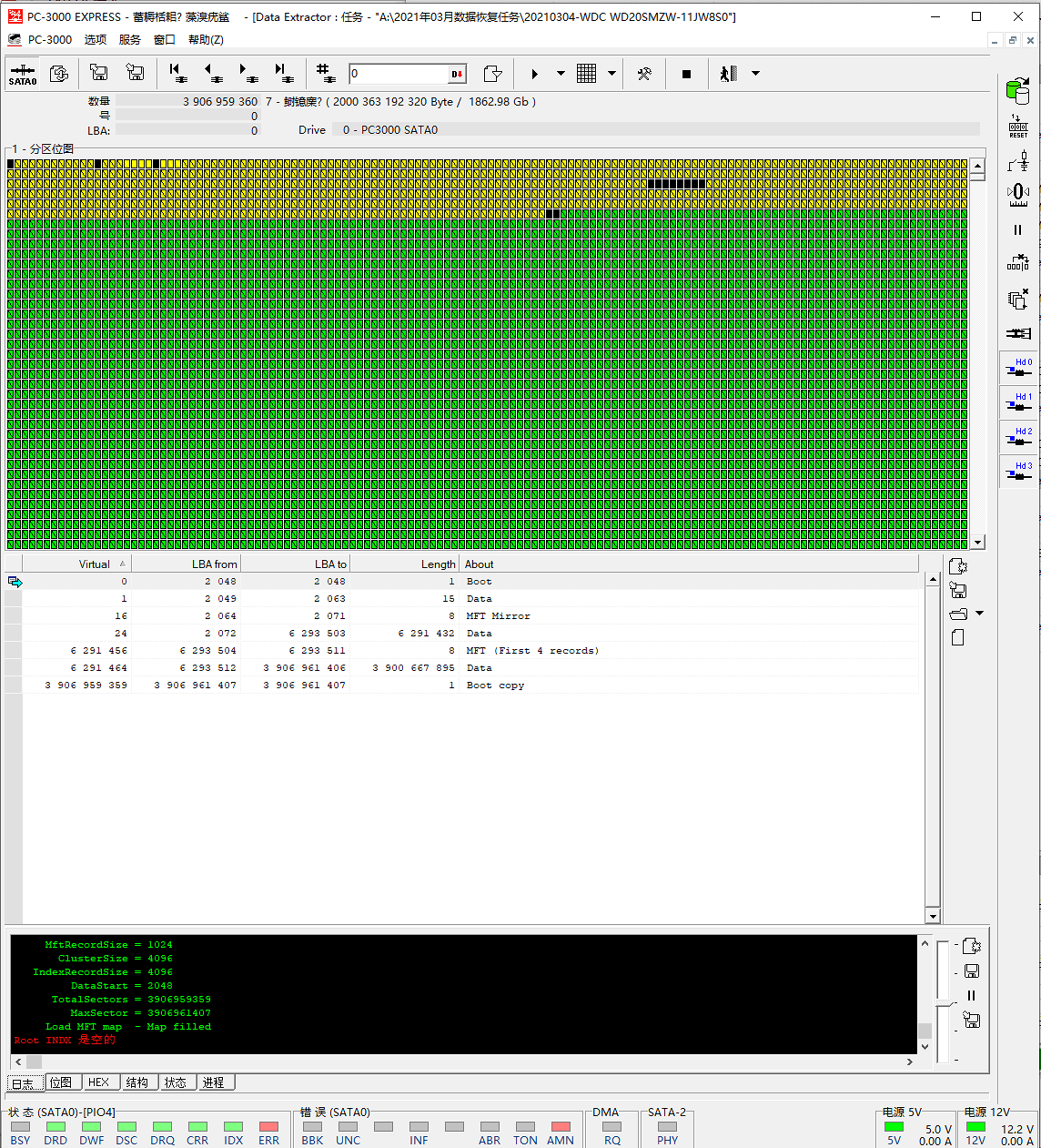Image resolution: width=1041 pixels, height=1148 pixels.
Task: Click the blank page icon beside the table
Action: click(x=958, y=638)
